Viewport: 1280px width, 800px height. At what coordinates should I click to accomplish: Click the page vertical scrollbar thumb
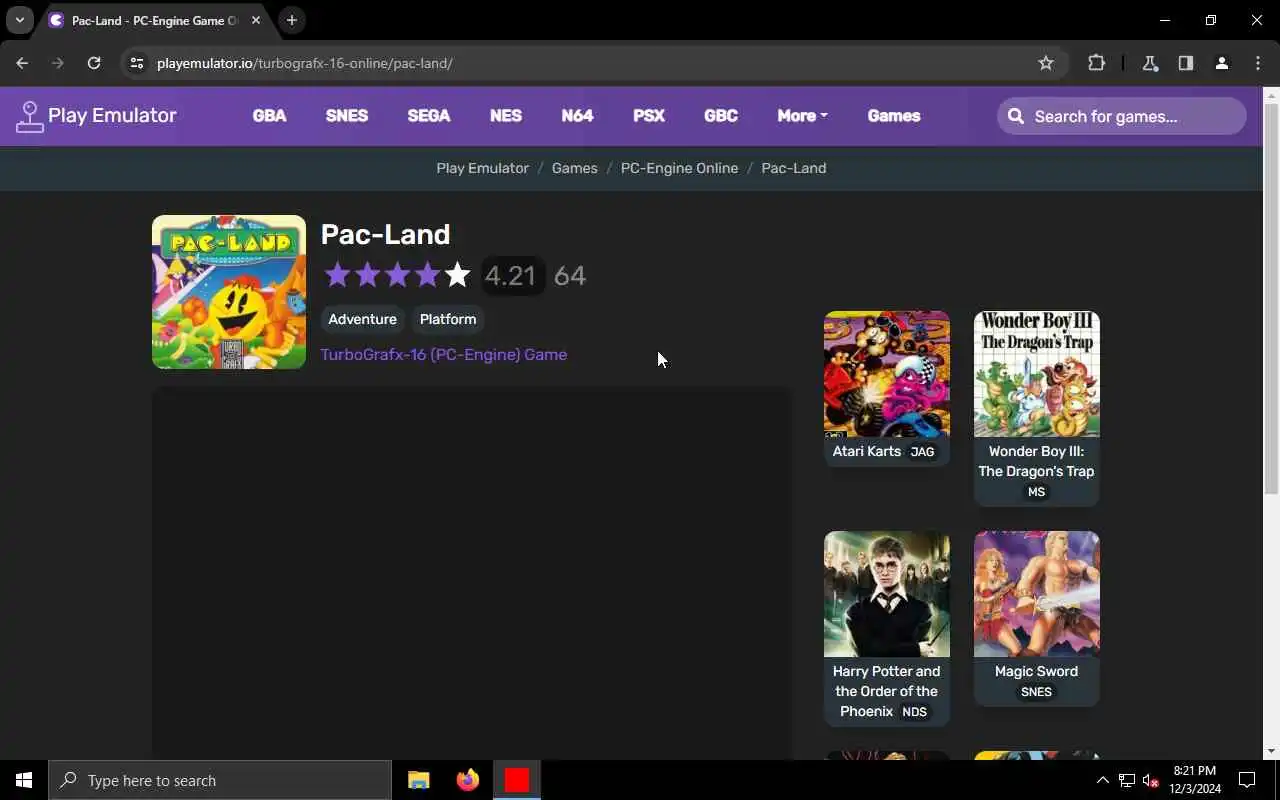(x=1271, y=300)
